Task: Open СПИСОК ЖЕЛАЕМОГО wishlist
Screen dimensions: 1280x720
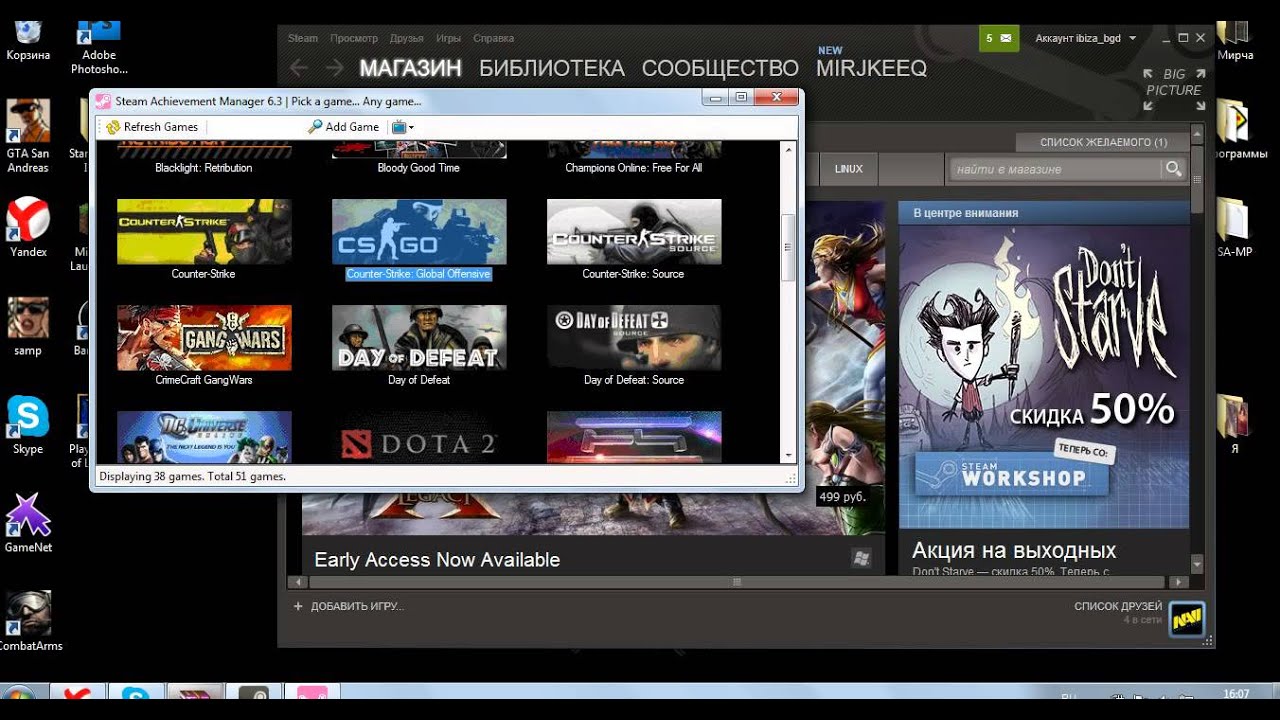Action: (x=1103, y=142)
